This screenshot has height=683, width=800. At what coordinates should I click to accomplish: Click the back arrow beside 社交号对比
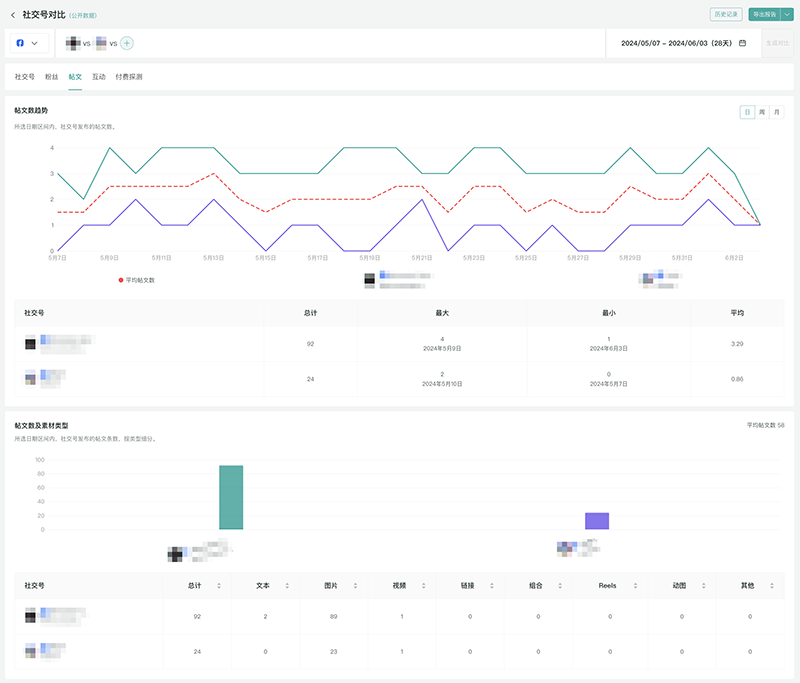[x=12, y=15]
